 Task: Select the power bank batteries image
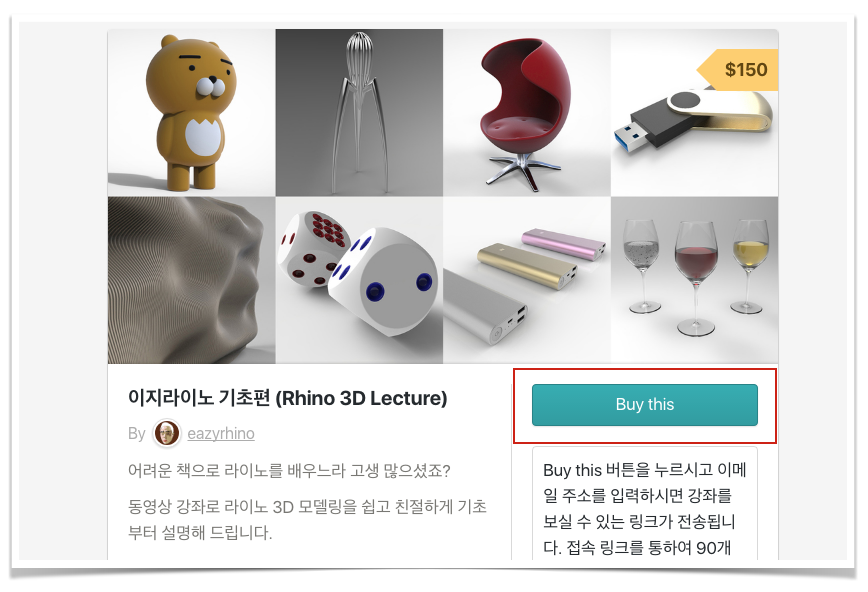[527, 280]
